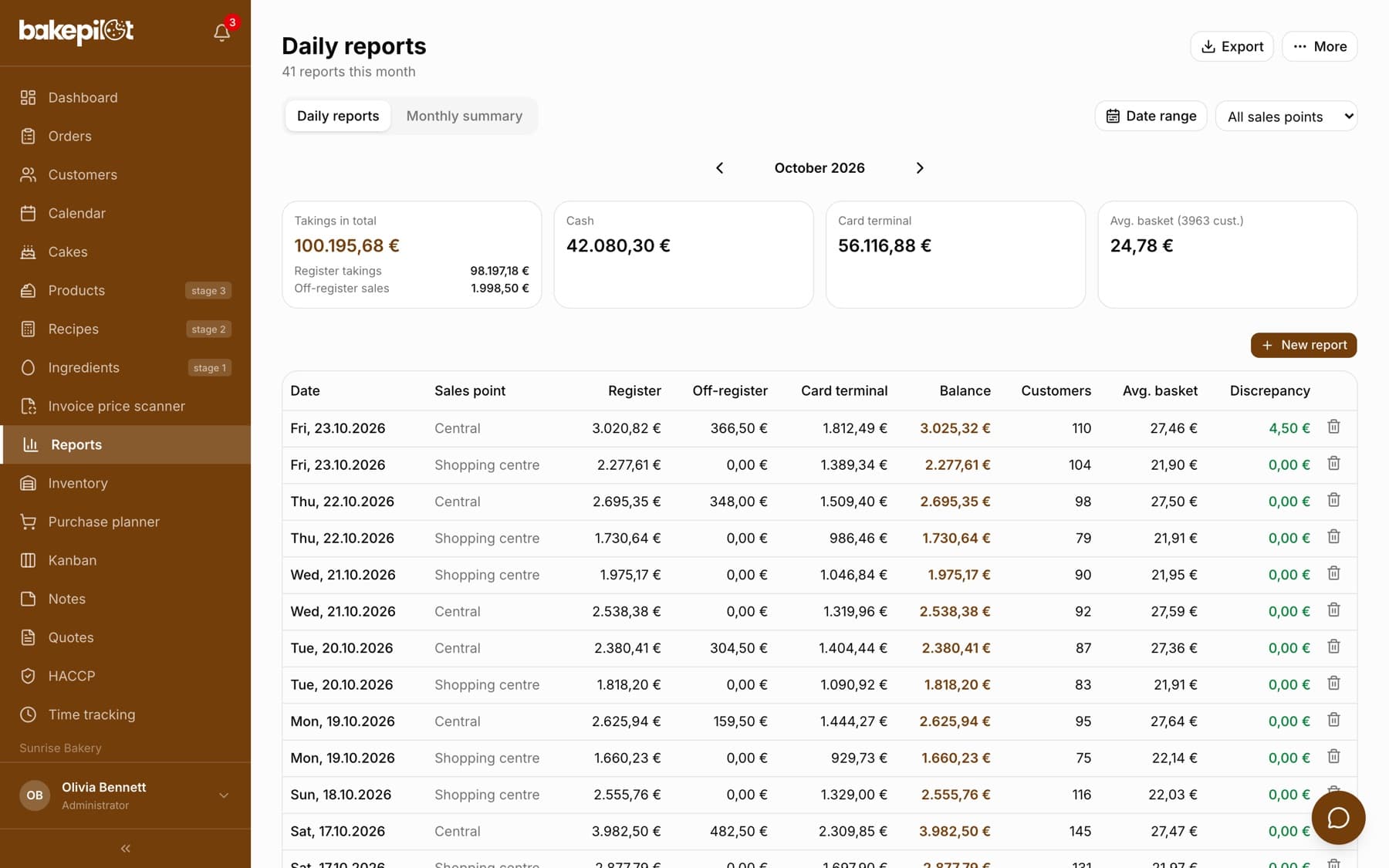Open the Notes page

pos(125,599)
